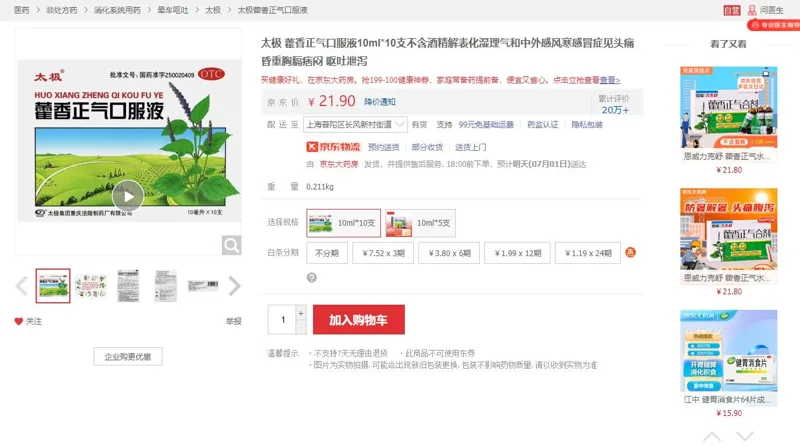This screenshot has height=447, width=800.
Task: Add item with 加入购物车 button
Action: [x=359, y=320]
